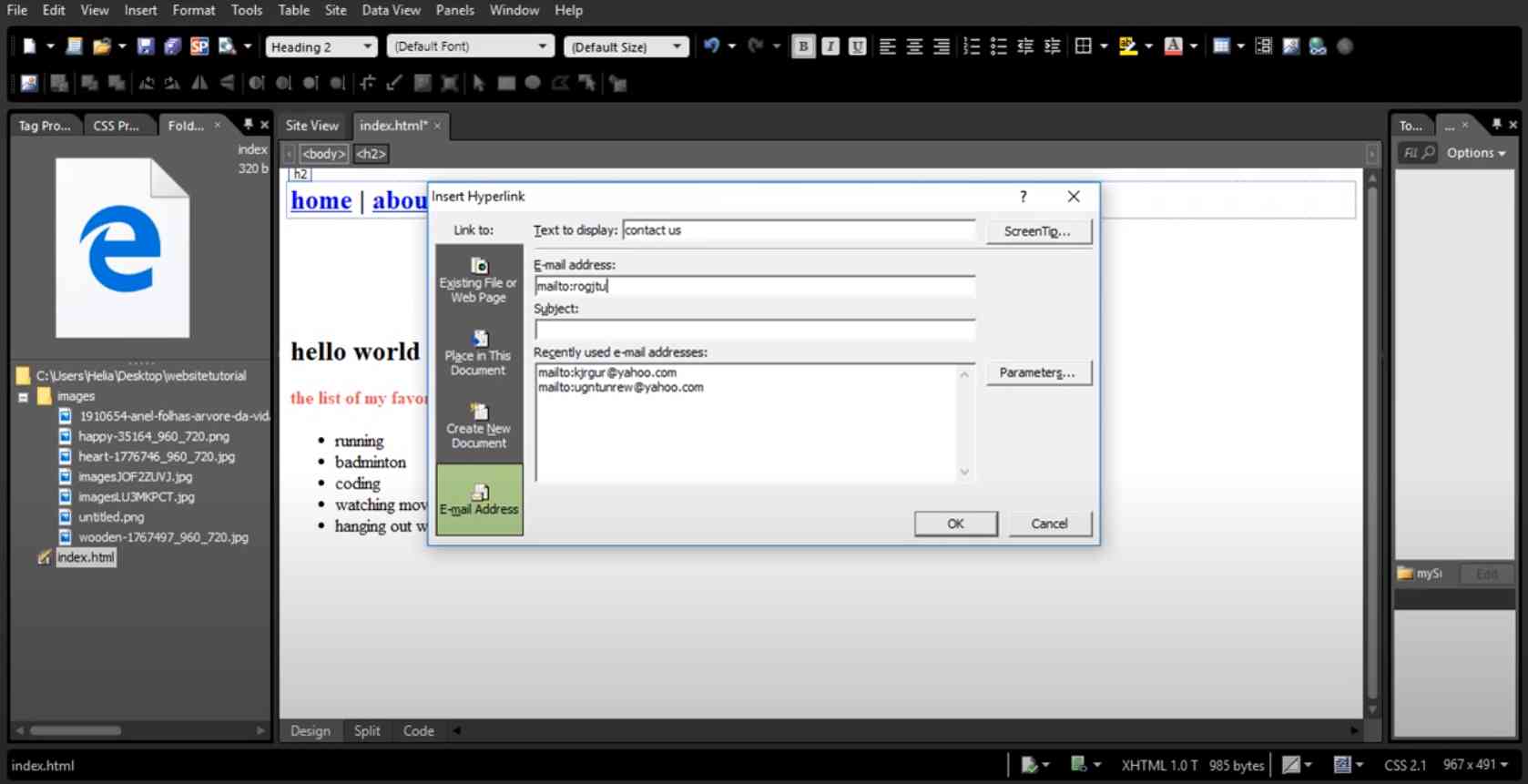
Task: Collapse the images folder tree node
Action: (24, 397)
